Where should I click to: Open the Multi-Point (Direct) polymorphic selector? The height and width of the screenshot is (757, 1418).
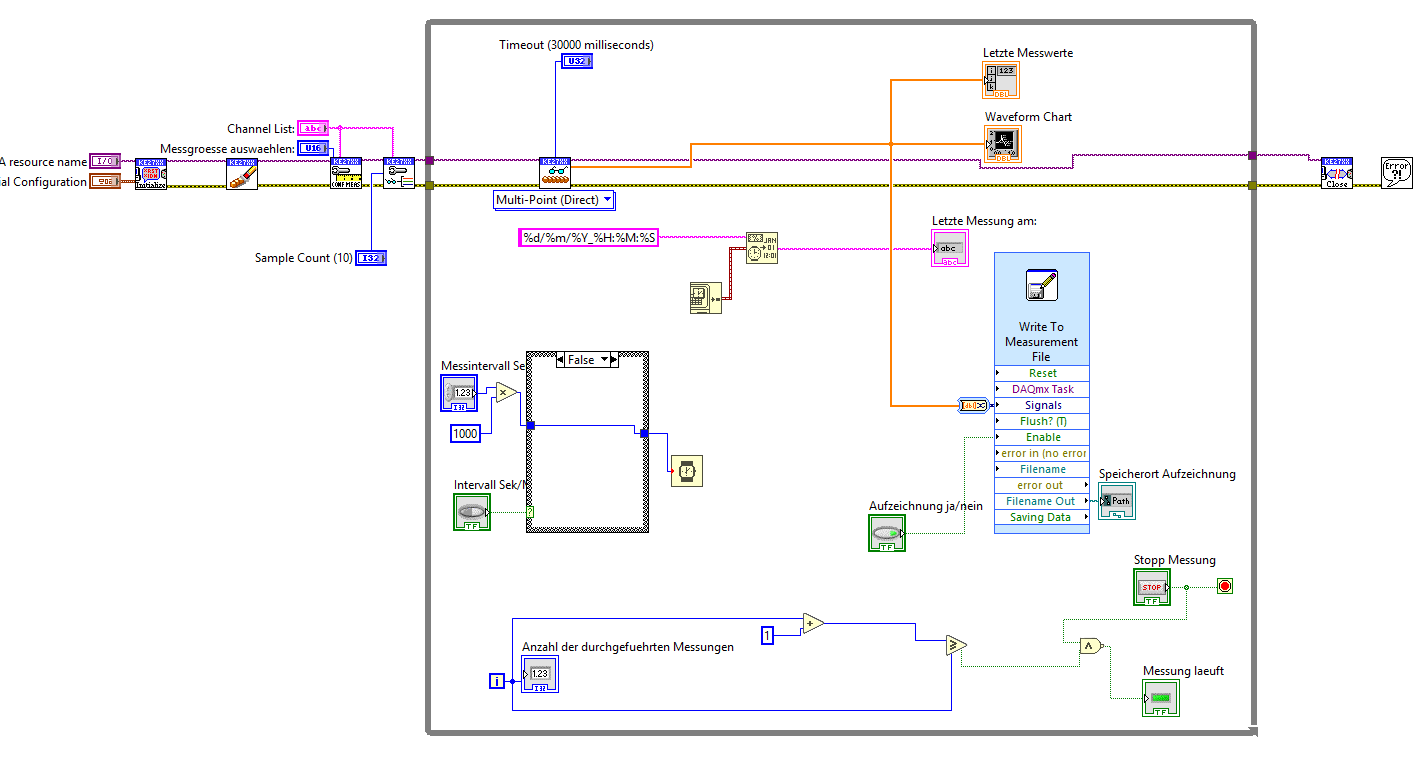click(554, 200)
